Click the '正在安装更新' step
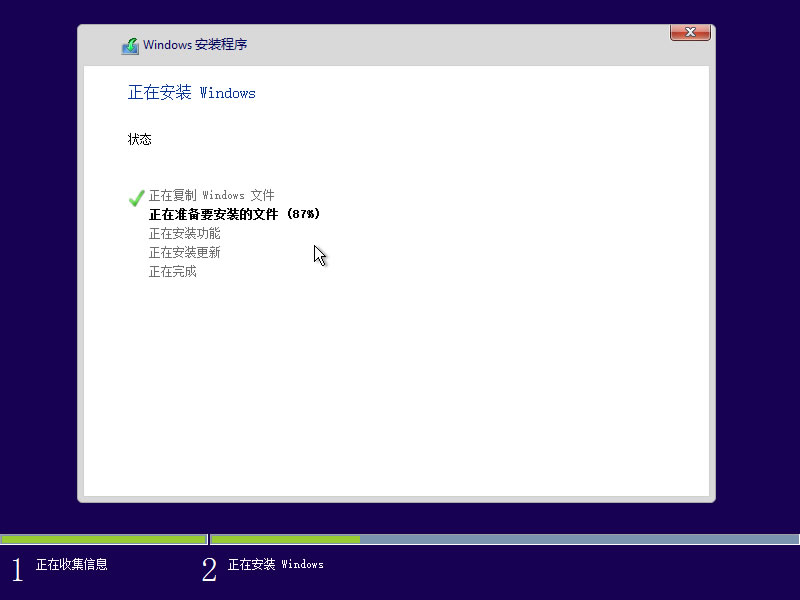This screenshot has width=800, height=600. [x=184, y=253]
